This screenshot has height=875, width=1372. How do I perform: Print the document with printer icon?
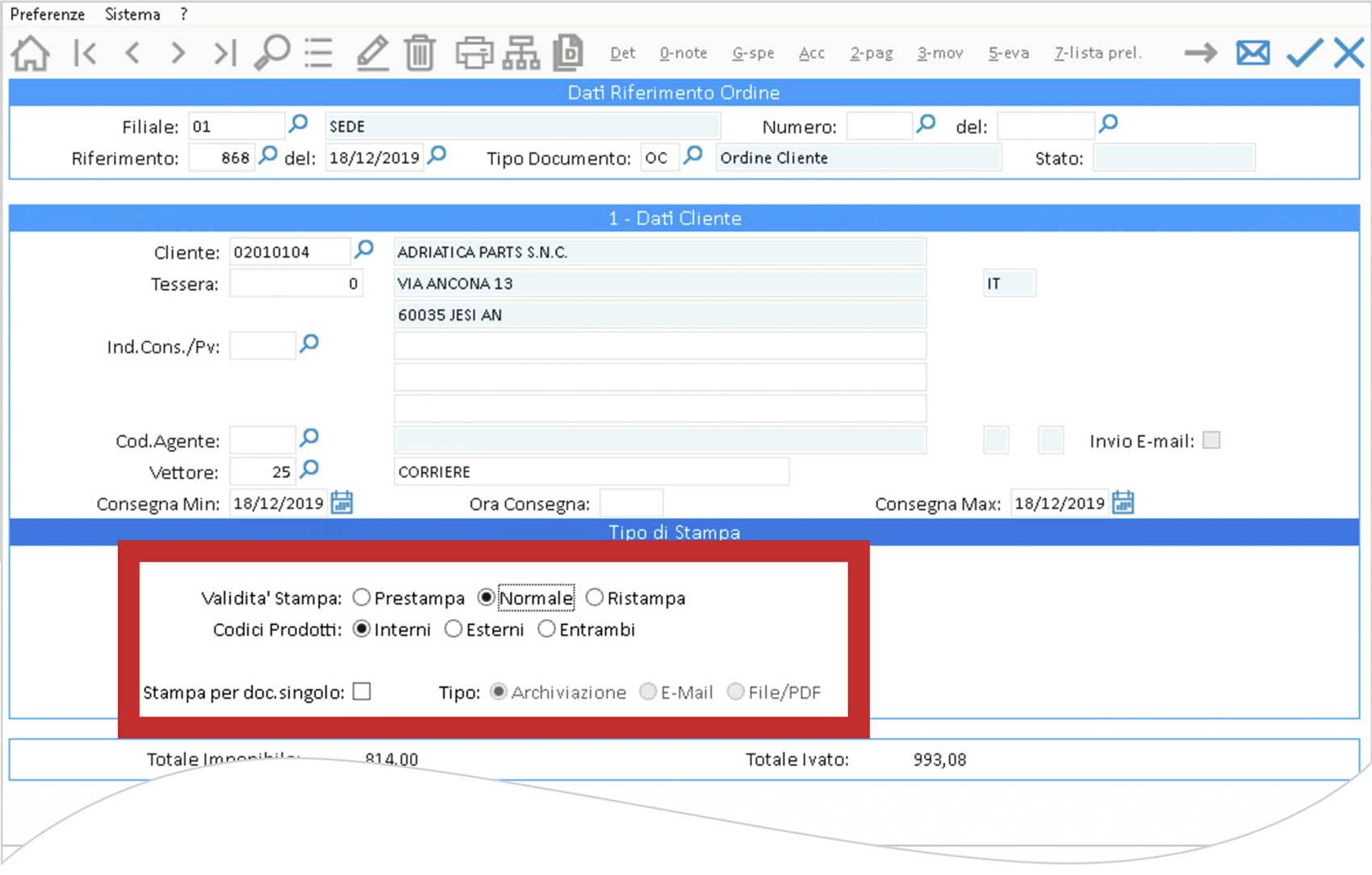click(475, 53)
